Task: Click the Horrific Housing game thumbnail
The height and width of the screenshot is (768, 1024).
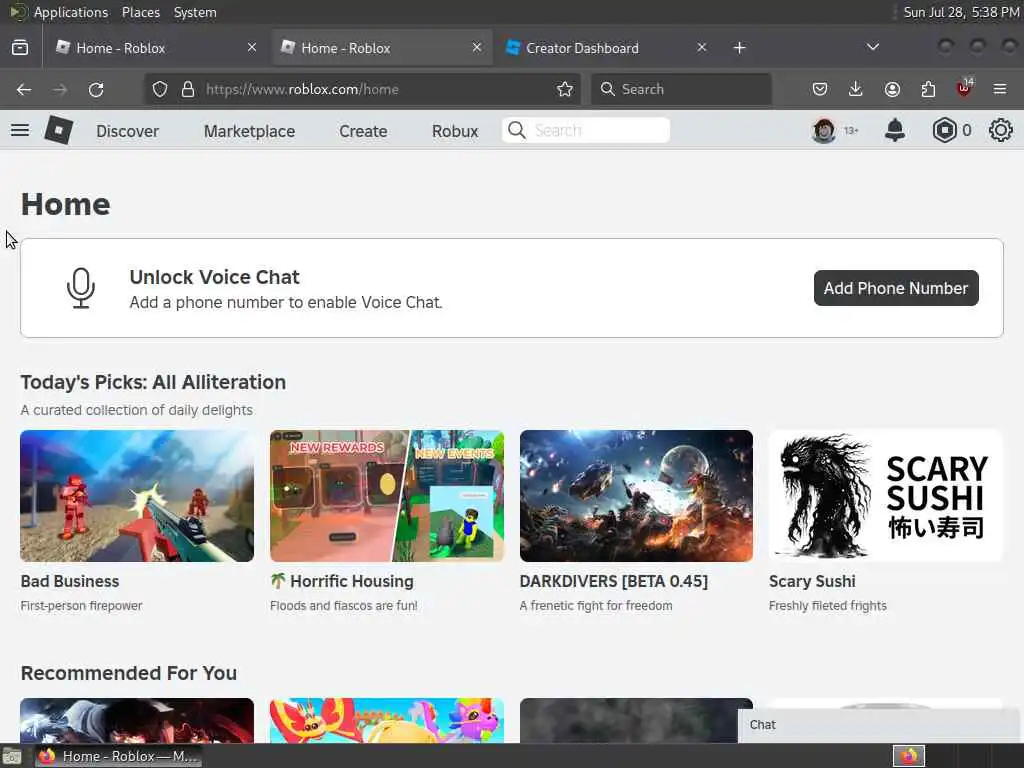Action: tap(387, 496)
